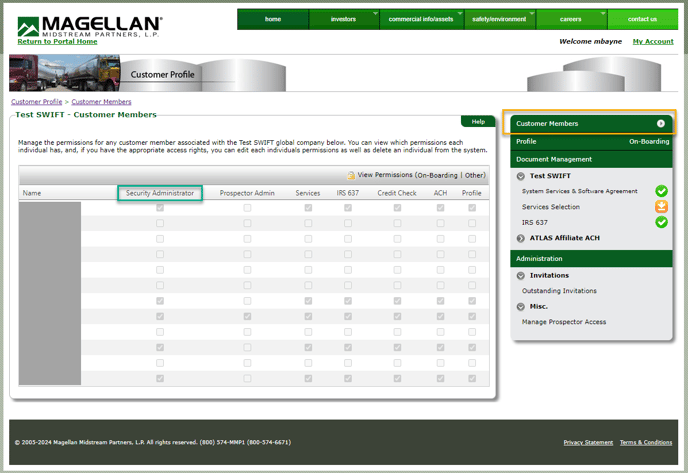Click the trucks banner image
This screenshot has height=473, width=688.
tap(64, 73)
